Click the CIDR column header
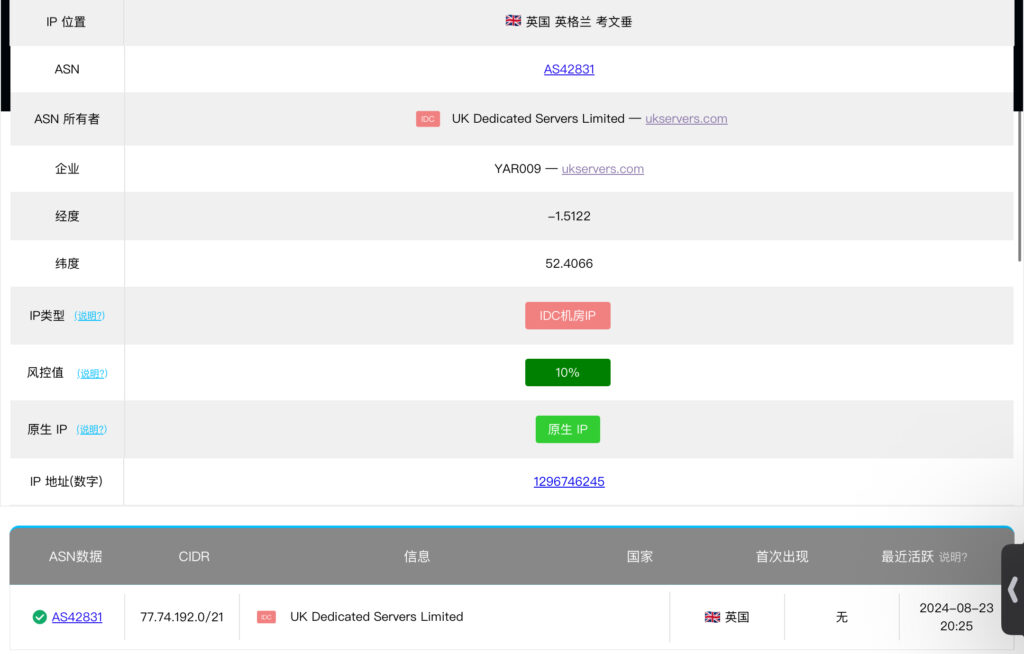This screenshot has width=1024, height=654. pyautogui.click(x=194, y=556)
